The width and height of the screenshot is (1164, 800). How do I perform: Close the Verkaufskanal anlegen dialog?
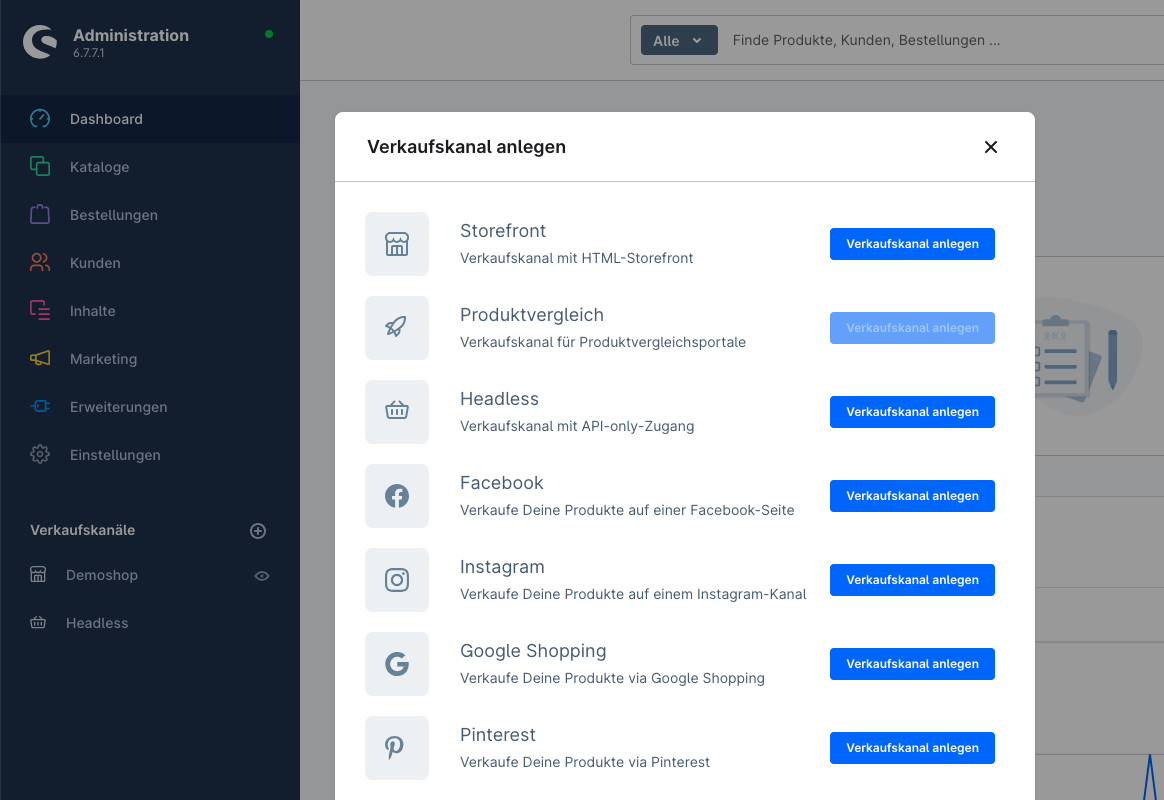[x=991, y=147]
